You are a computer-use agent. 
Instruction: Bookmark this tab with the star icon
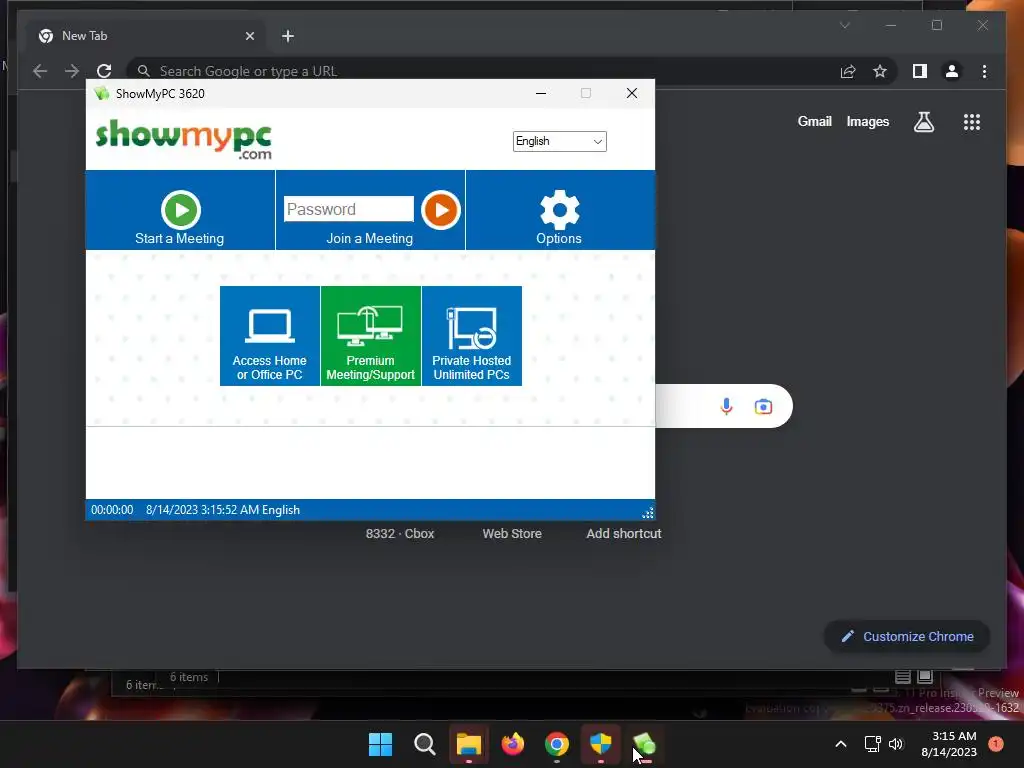(880, 71)
